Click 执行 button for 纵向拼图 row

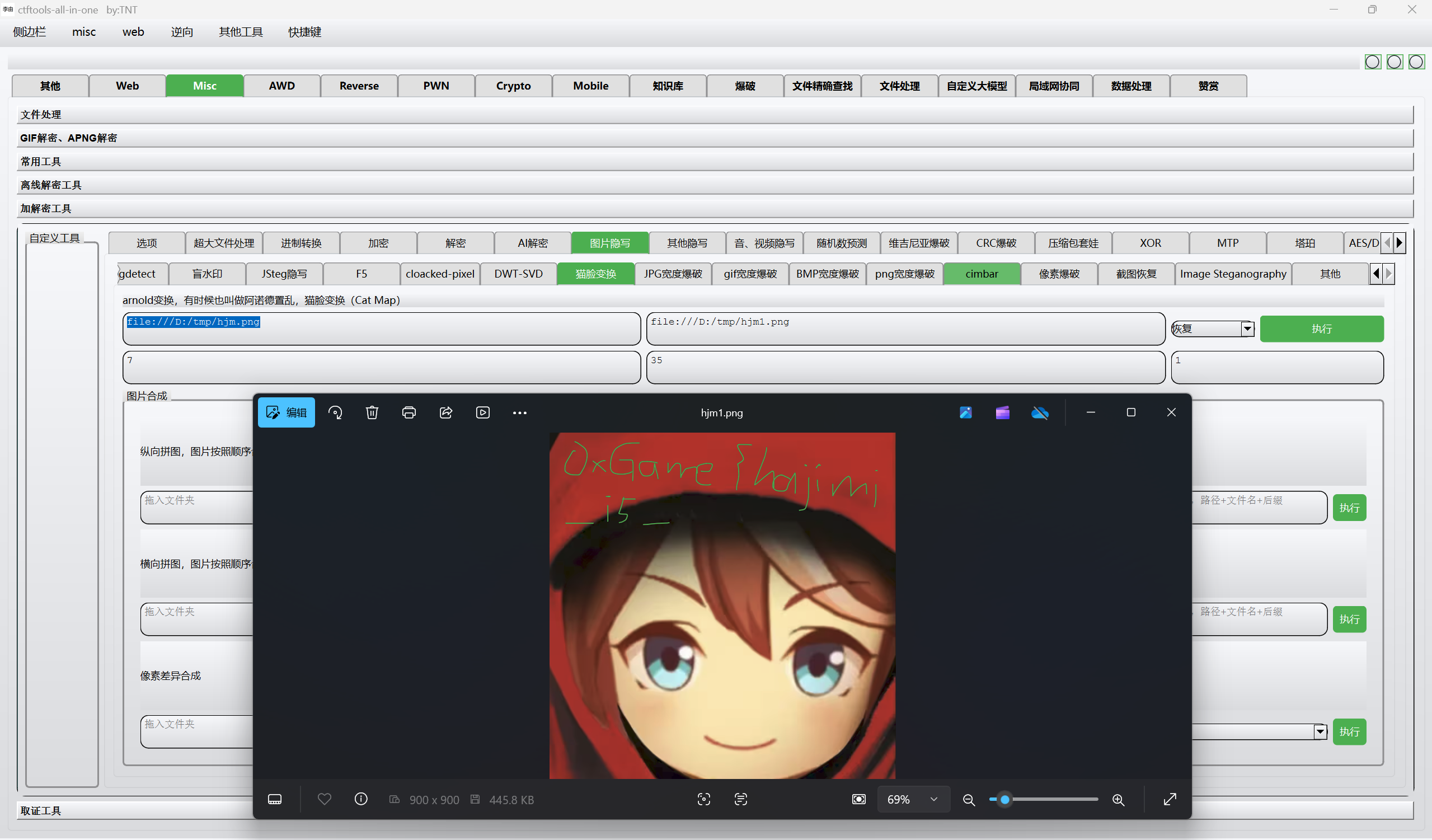pyautogui.click(x=1350, y=508)
